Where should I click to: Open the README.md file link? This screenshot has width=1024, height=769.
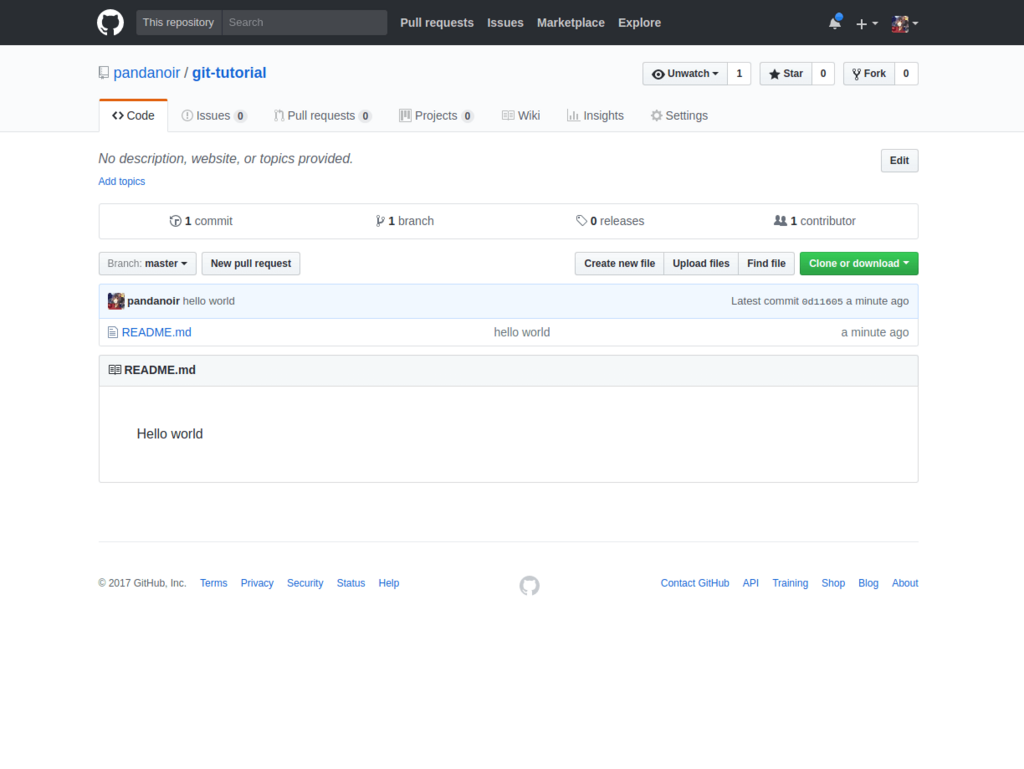point(157,332)
